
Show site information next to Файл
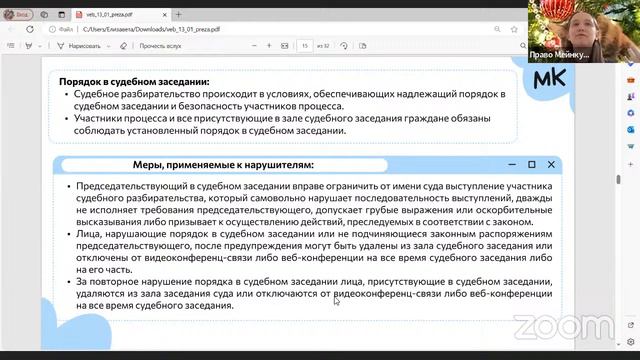coord(52,29)
